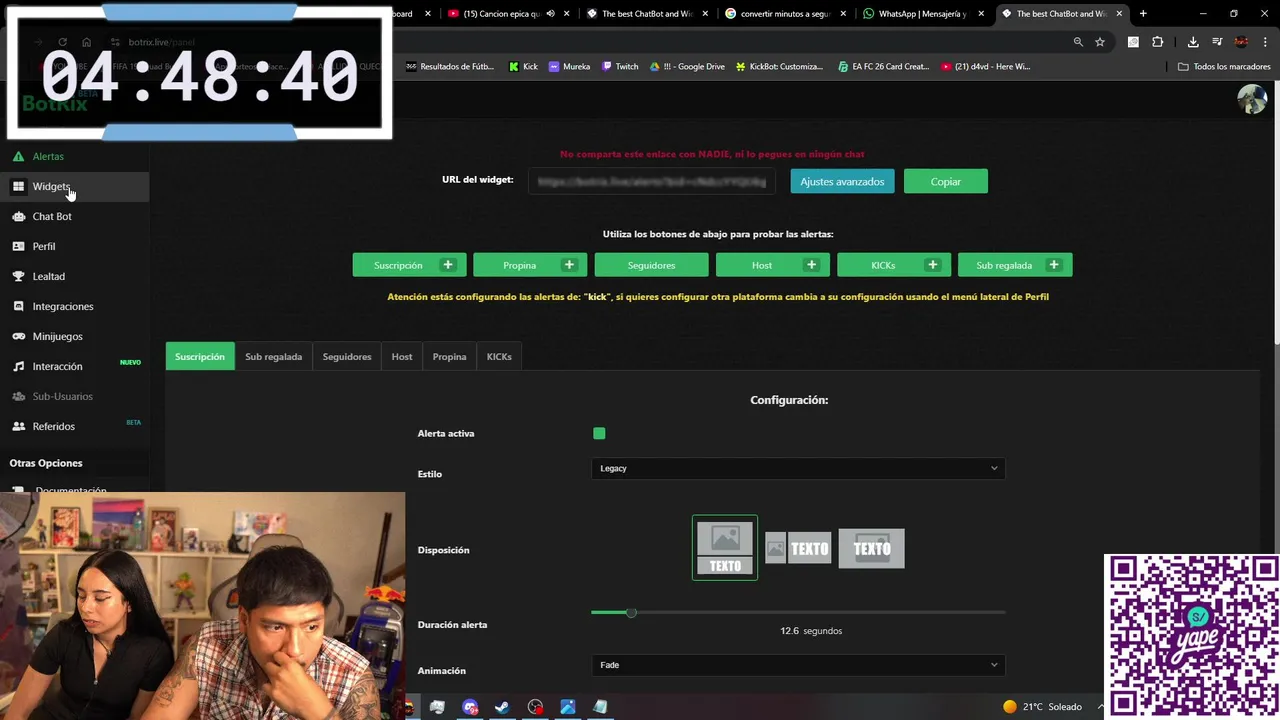Switch to convertir minutos Google tab
The height and width of the screenshot is (720, 1280).
785,14
